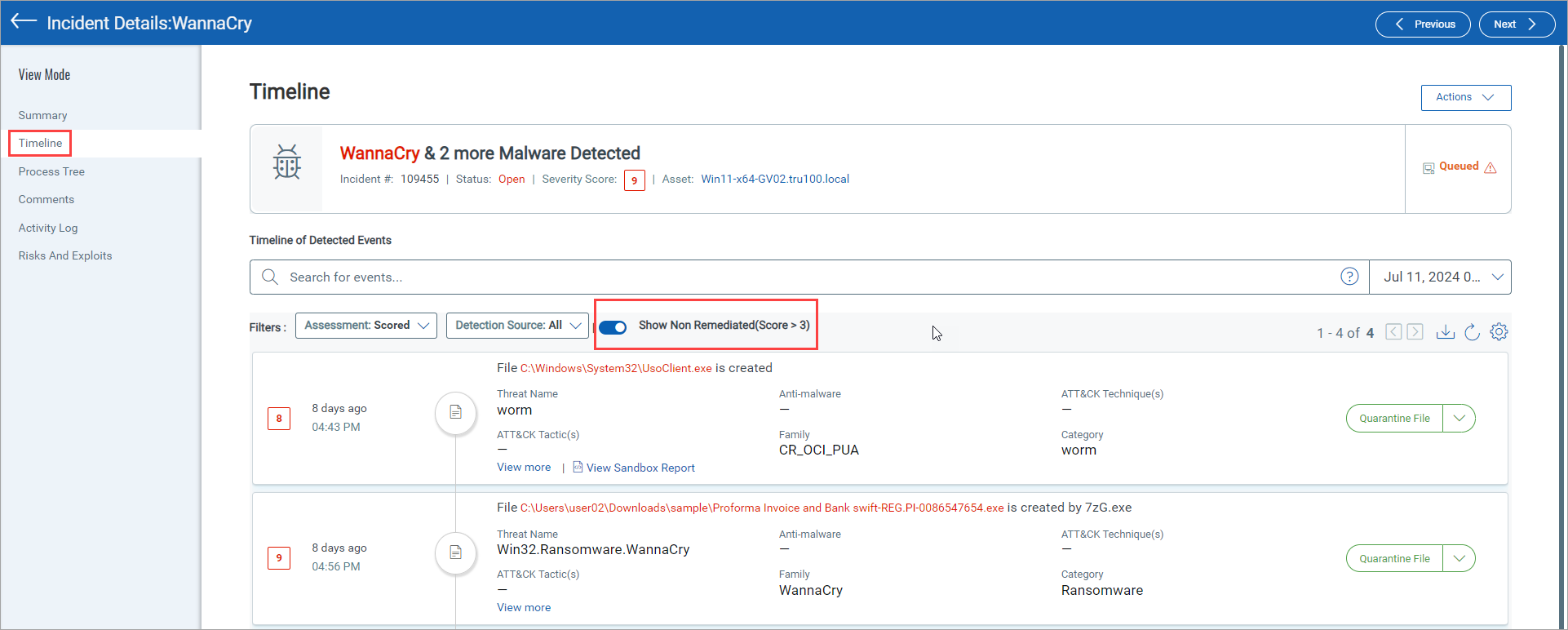Go to the previous page of events
This screenshot has width=1568, height=630.
[1393, 331]
